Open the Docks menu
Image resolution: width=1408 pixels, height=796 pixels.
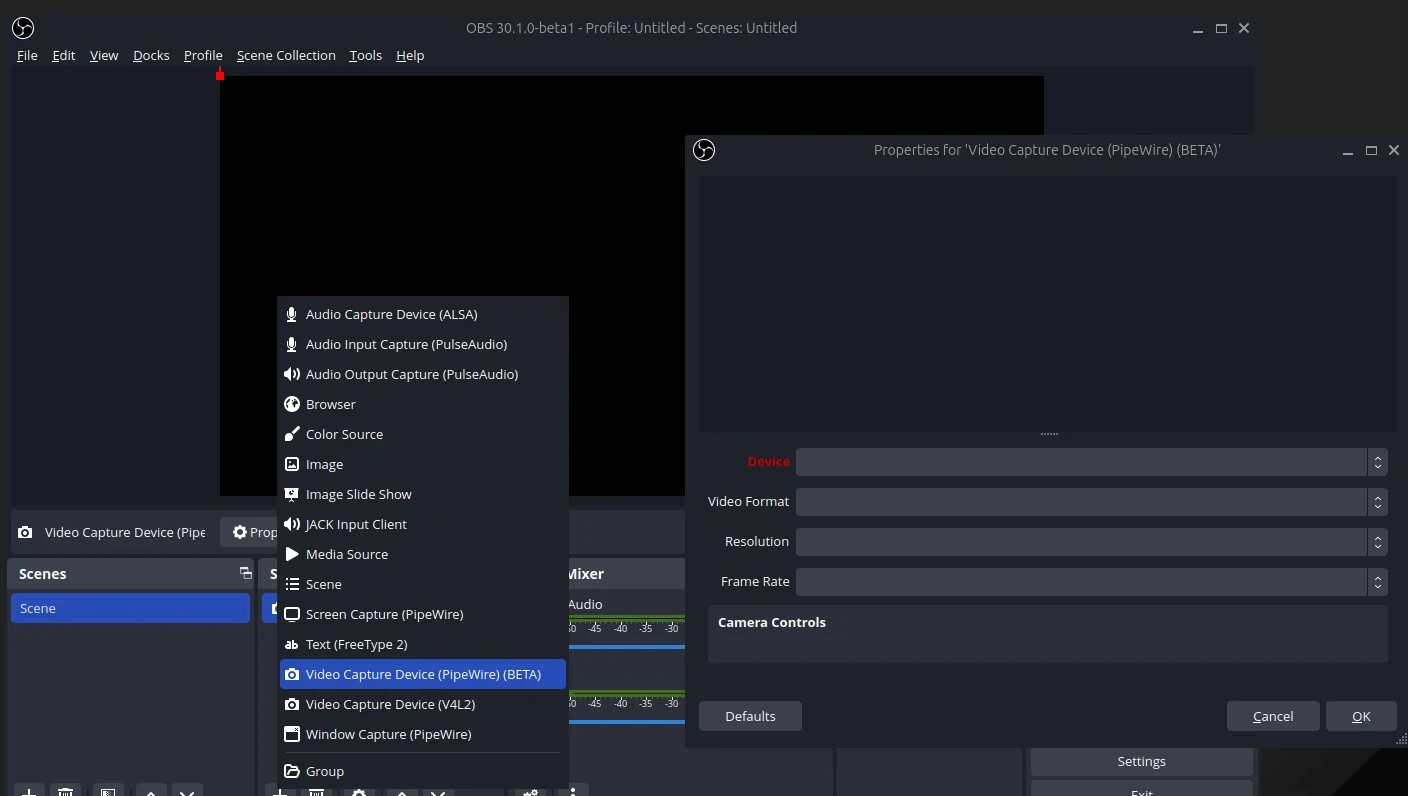tap(151, 55)
